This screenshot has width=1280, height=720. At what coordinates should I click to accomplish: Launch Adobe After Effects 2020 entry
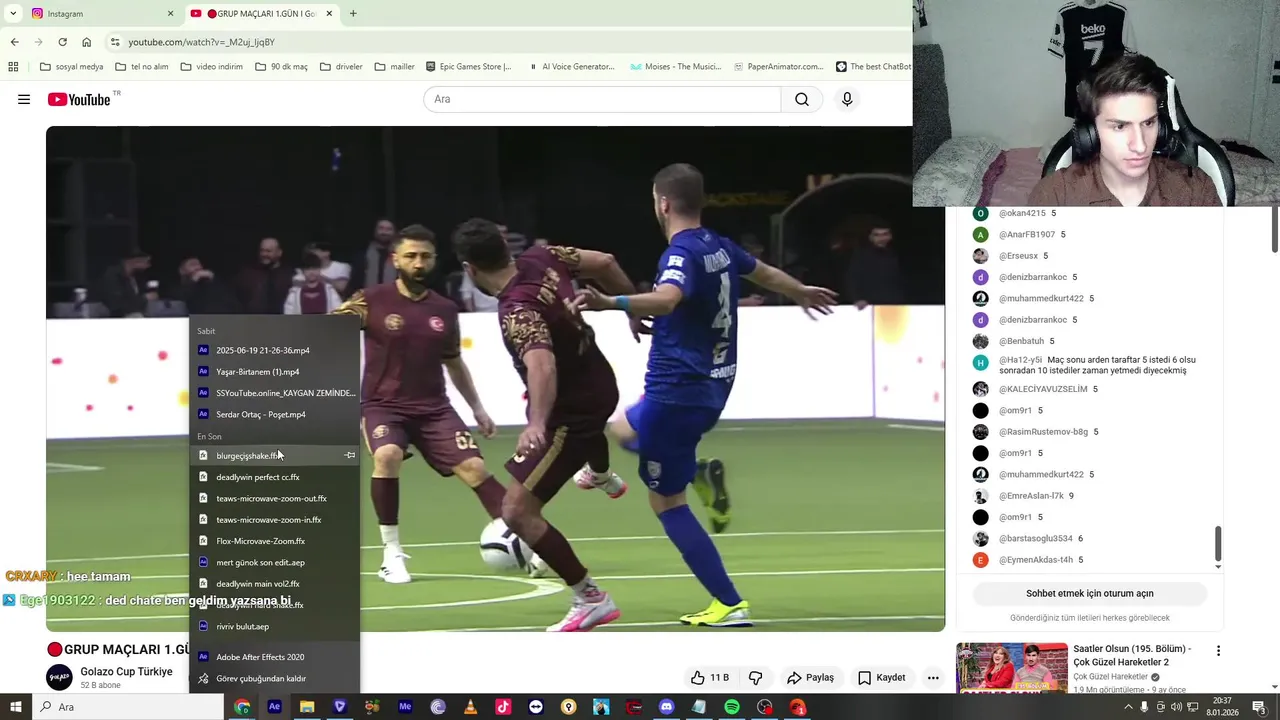(x=275, y=657)
